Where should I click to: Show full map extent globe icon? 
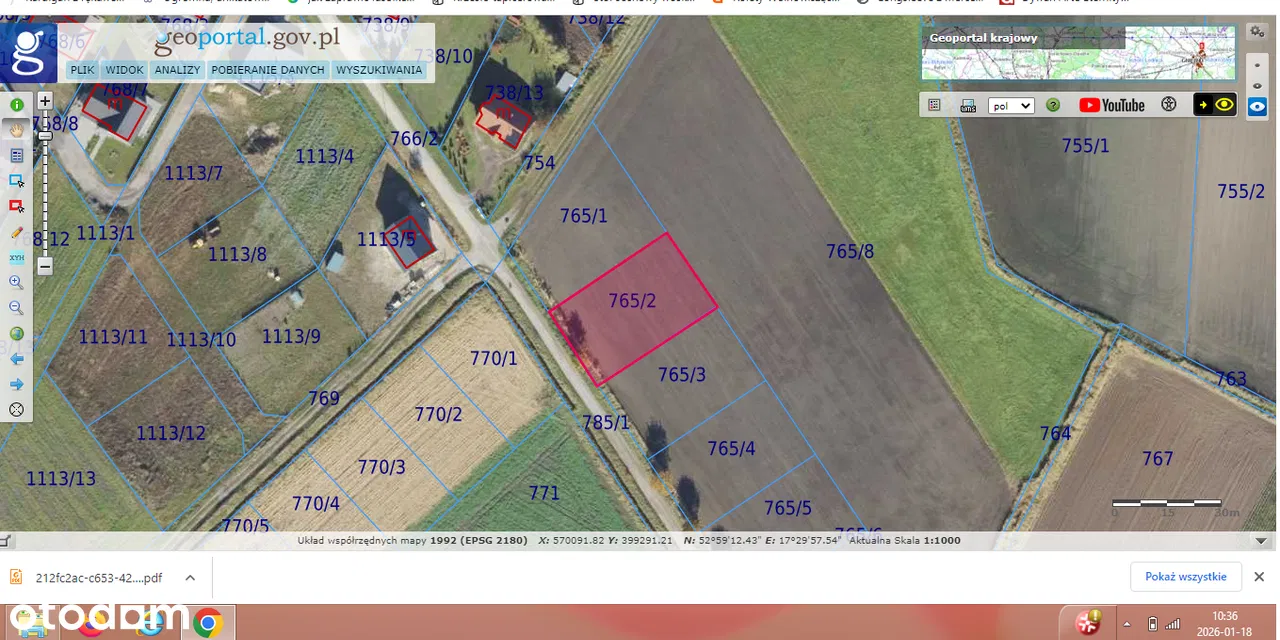17,334
